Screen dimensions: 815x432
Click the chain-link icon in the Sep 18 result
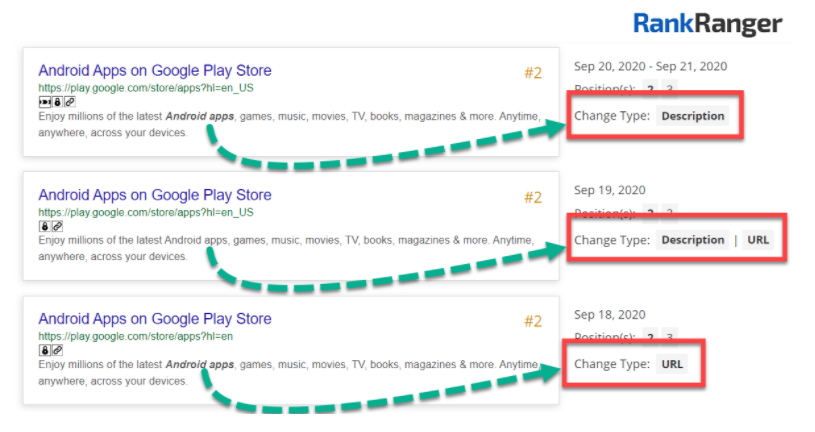57,350
